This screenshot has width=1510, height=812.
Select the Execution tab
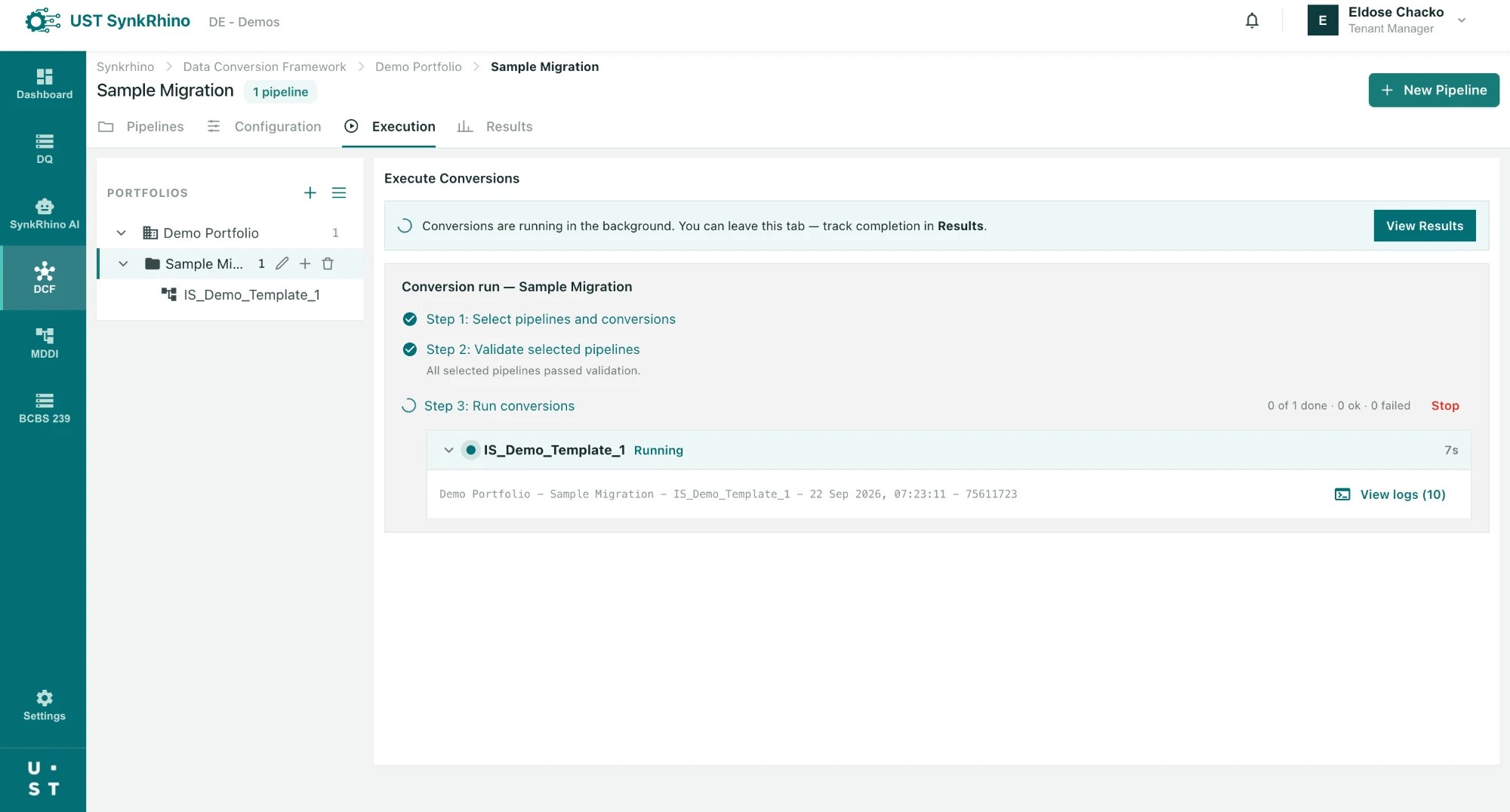(x=390, y=127)
